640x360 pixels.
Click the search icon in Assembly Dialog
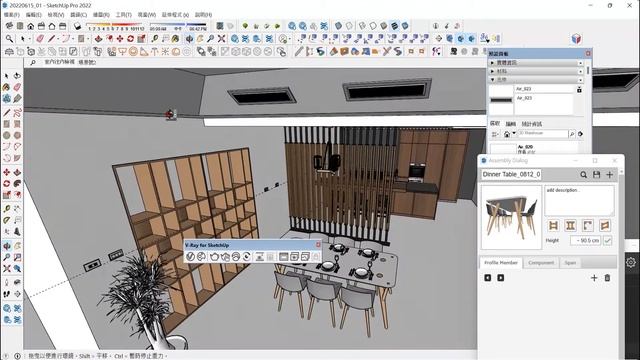[584, 175]
